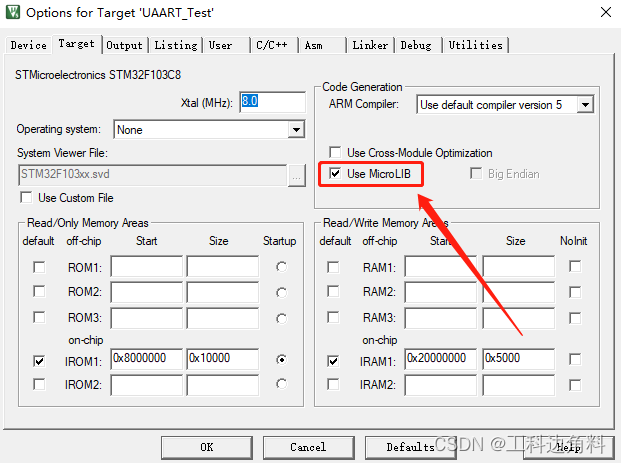Switch to the C/C++ tab

pyautogui.click(x=272, y=45)
